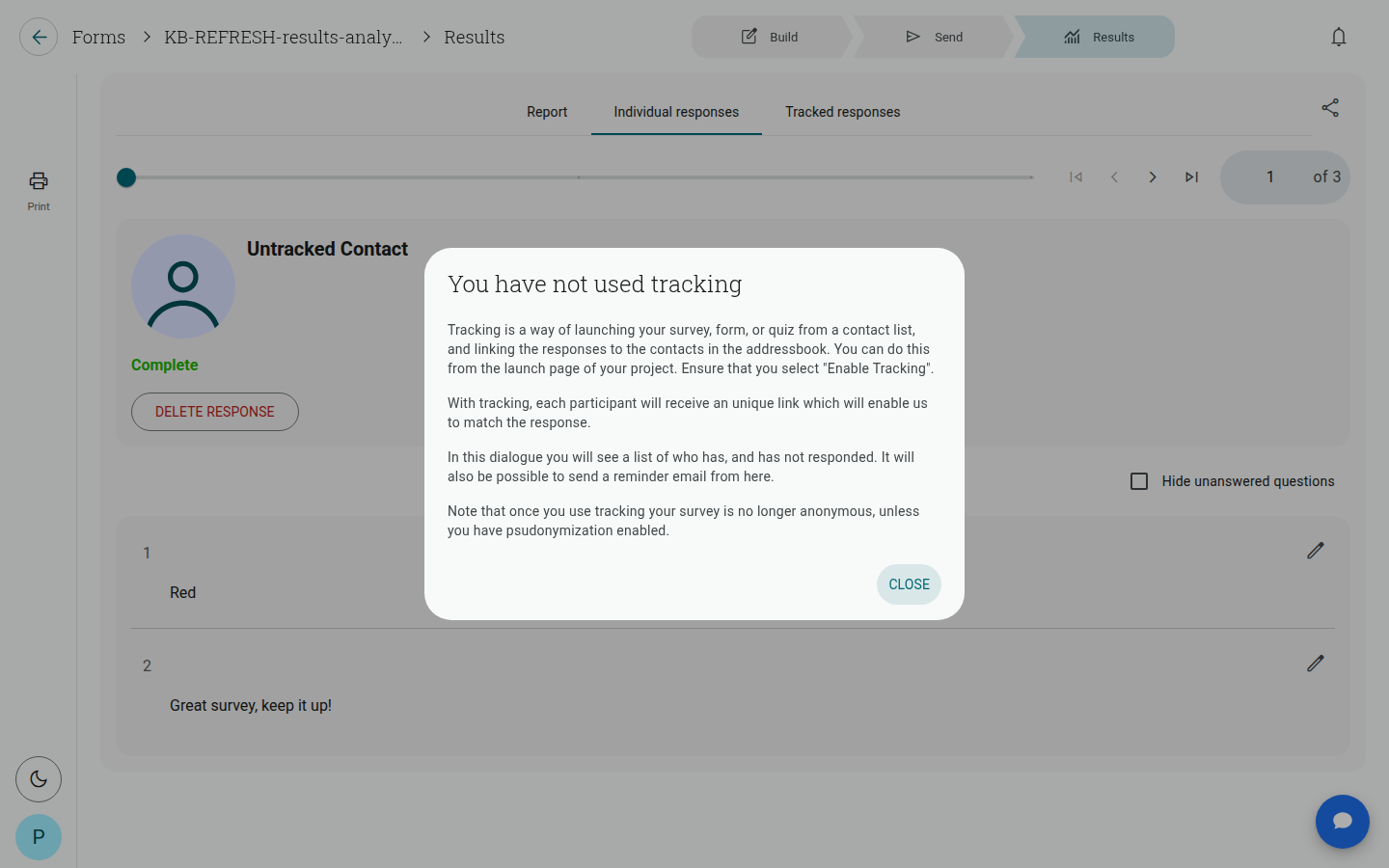Click the response number input field
The image size is (1389, 868).
pyautogui.click(x=1270, y=177)
